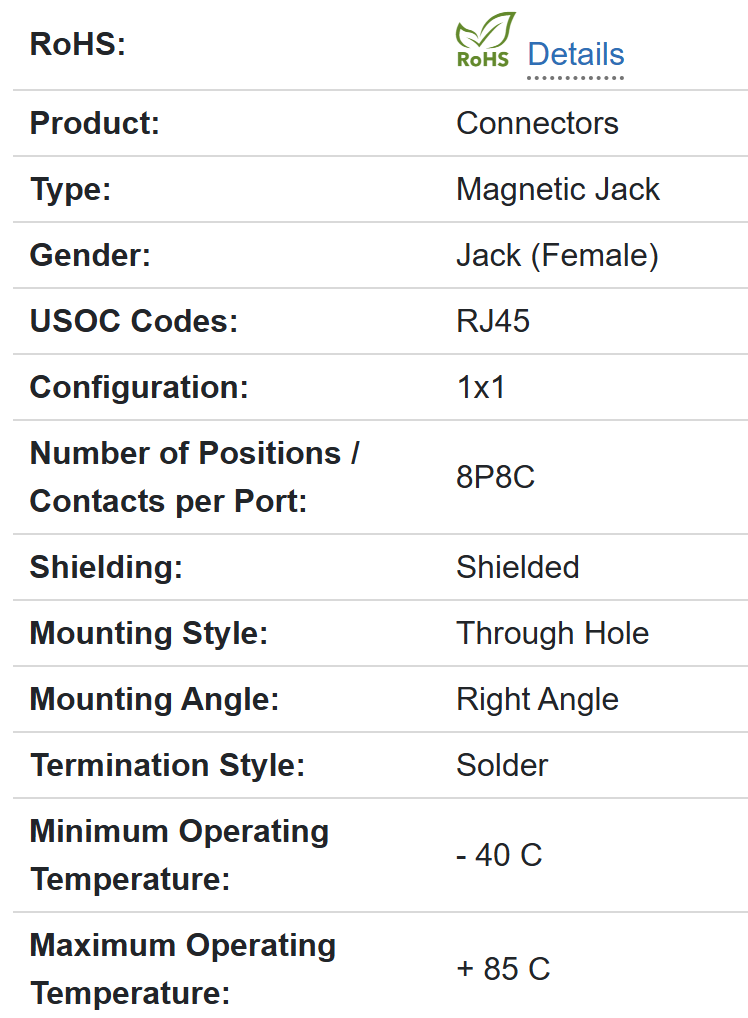Image resolution: width=748 pixels, height=1018 pixels.
Task: Click the Minimum Operating Temperature label
Action: coord(179,855)
